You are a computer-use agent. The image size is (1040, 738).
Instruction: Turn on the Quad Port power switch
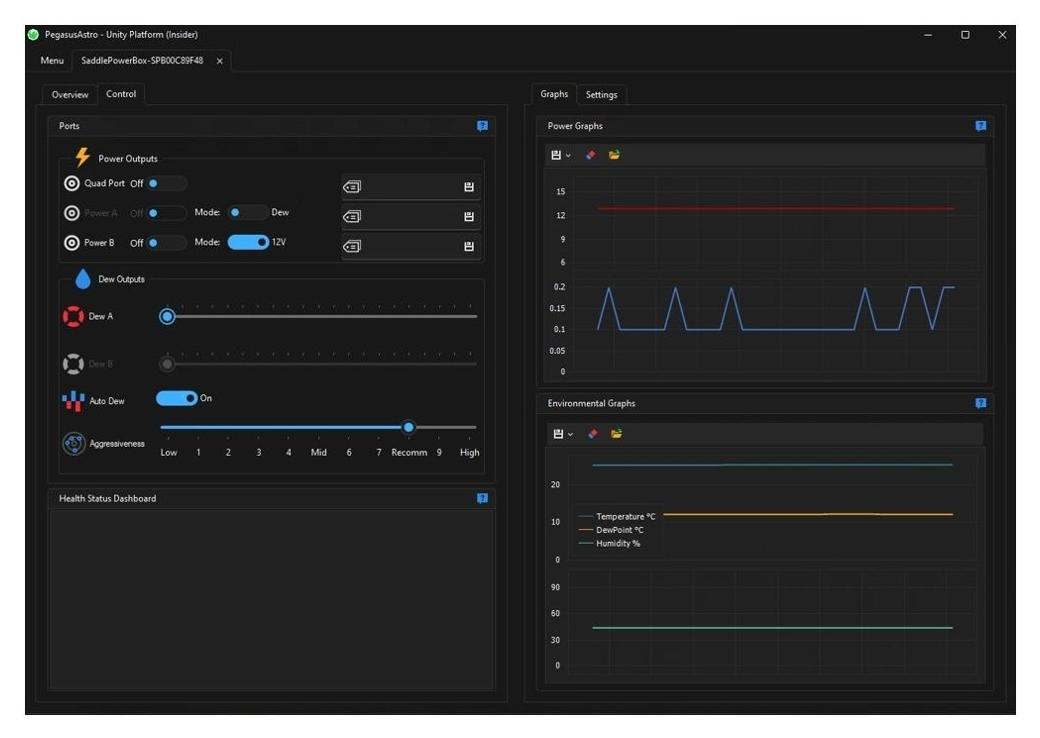coord(166,183)
